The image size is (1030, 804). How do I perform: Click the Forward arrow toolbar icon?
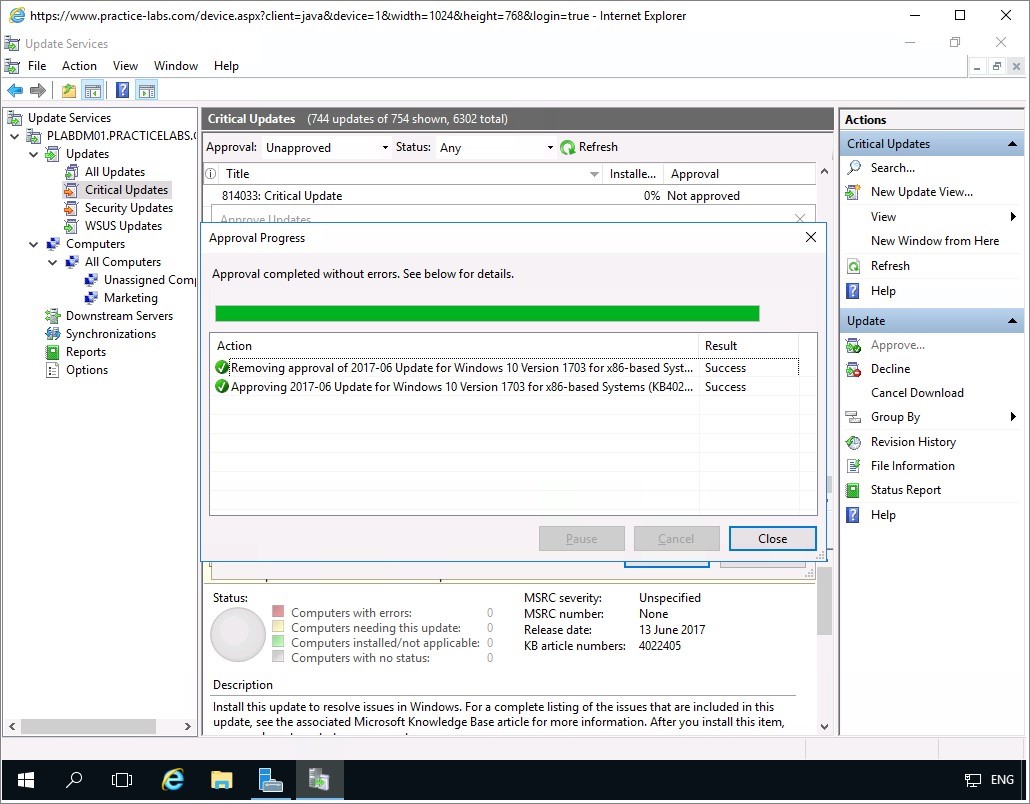38,91
